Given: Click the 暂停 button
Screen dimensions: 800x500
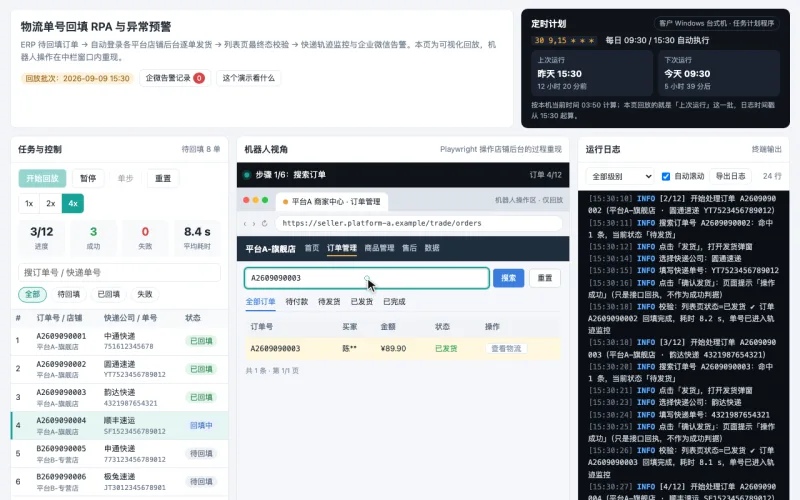Looking at the screenshot, I should (x=88, y=178).
